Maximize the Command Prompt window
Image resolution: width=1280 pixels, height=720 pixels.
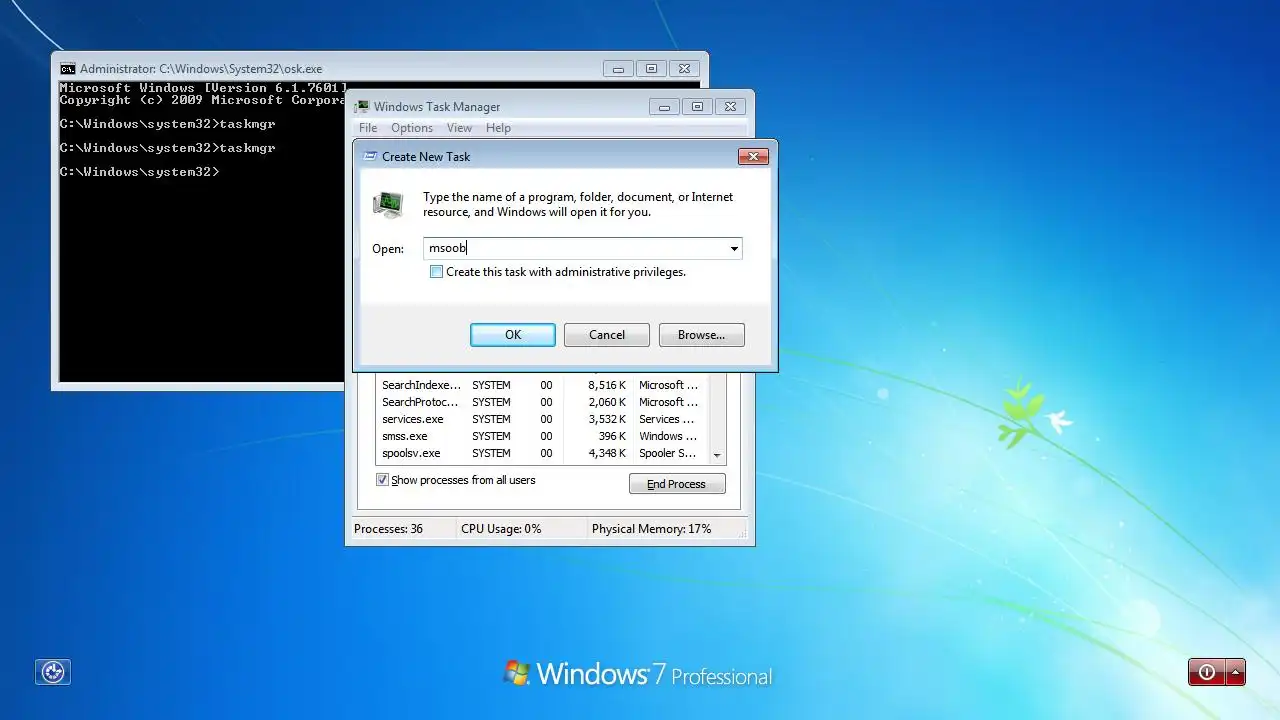point(651,69)
